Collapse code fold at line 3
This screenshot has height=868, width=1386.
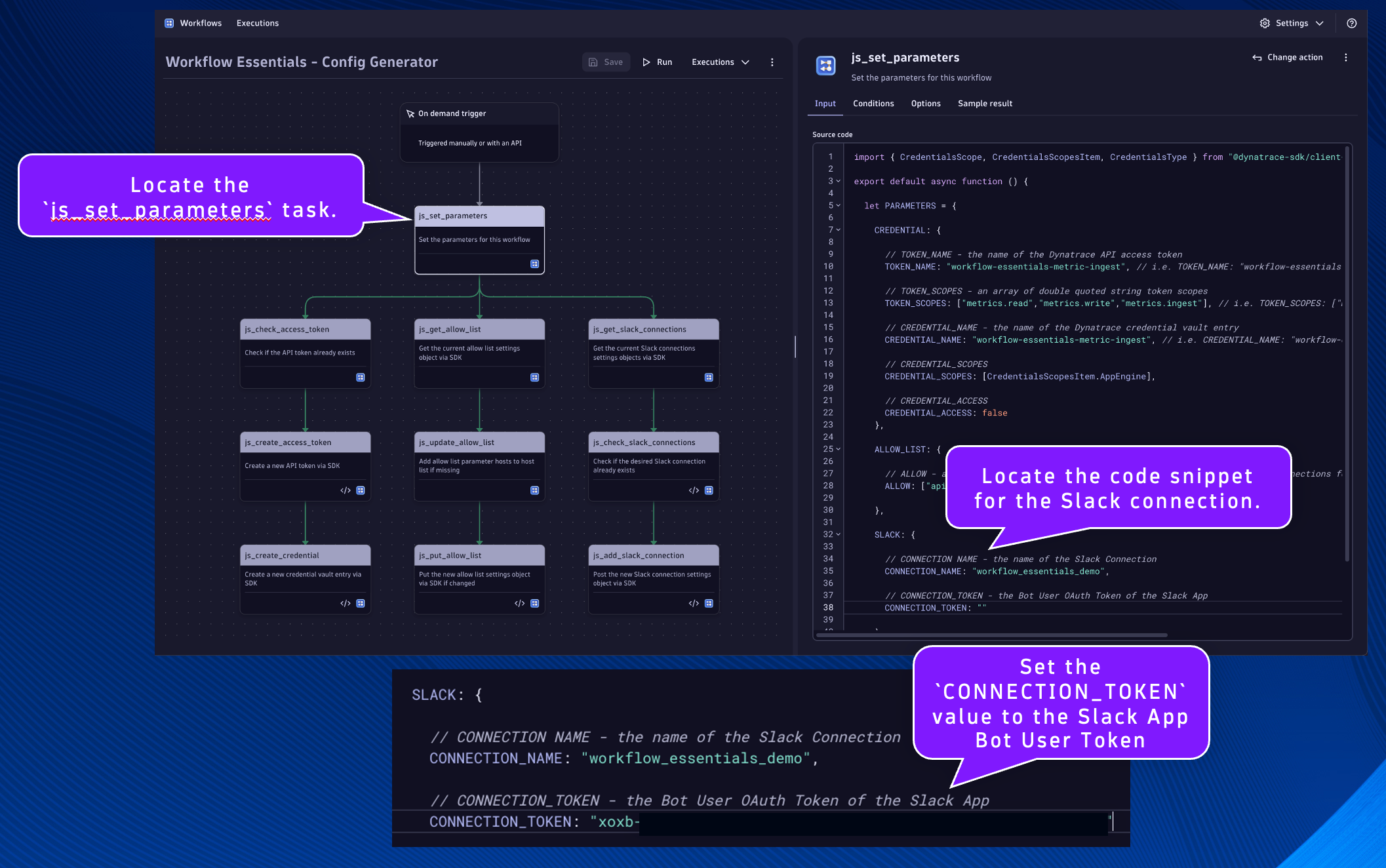click(x=838, y=181)
